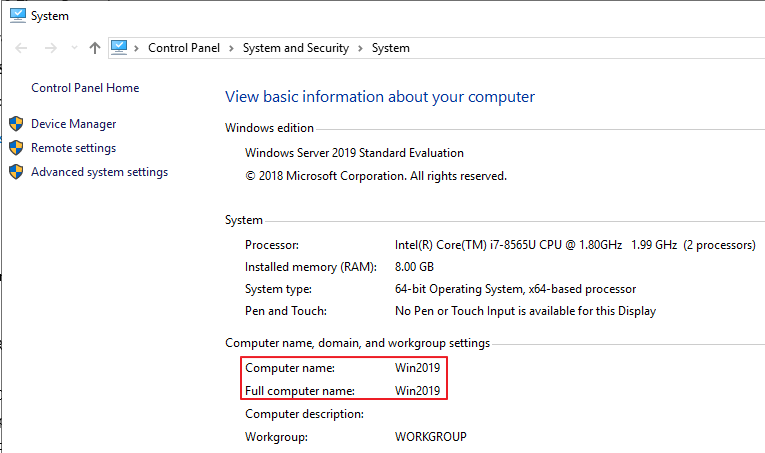This screenshot has height=453, width=765.
Task: Click Computer name, domain, and workgroup settings header
Action: pyautogui.click(x=358, y=343)
